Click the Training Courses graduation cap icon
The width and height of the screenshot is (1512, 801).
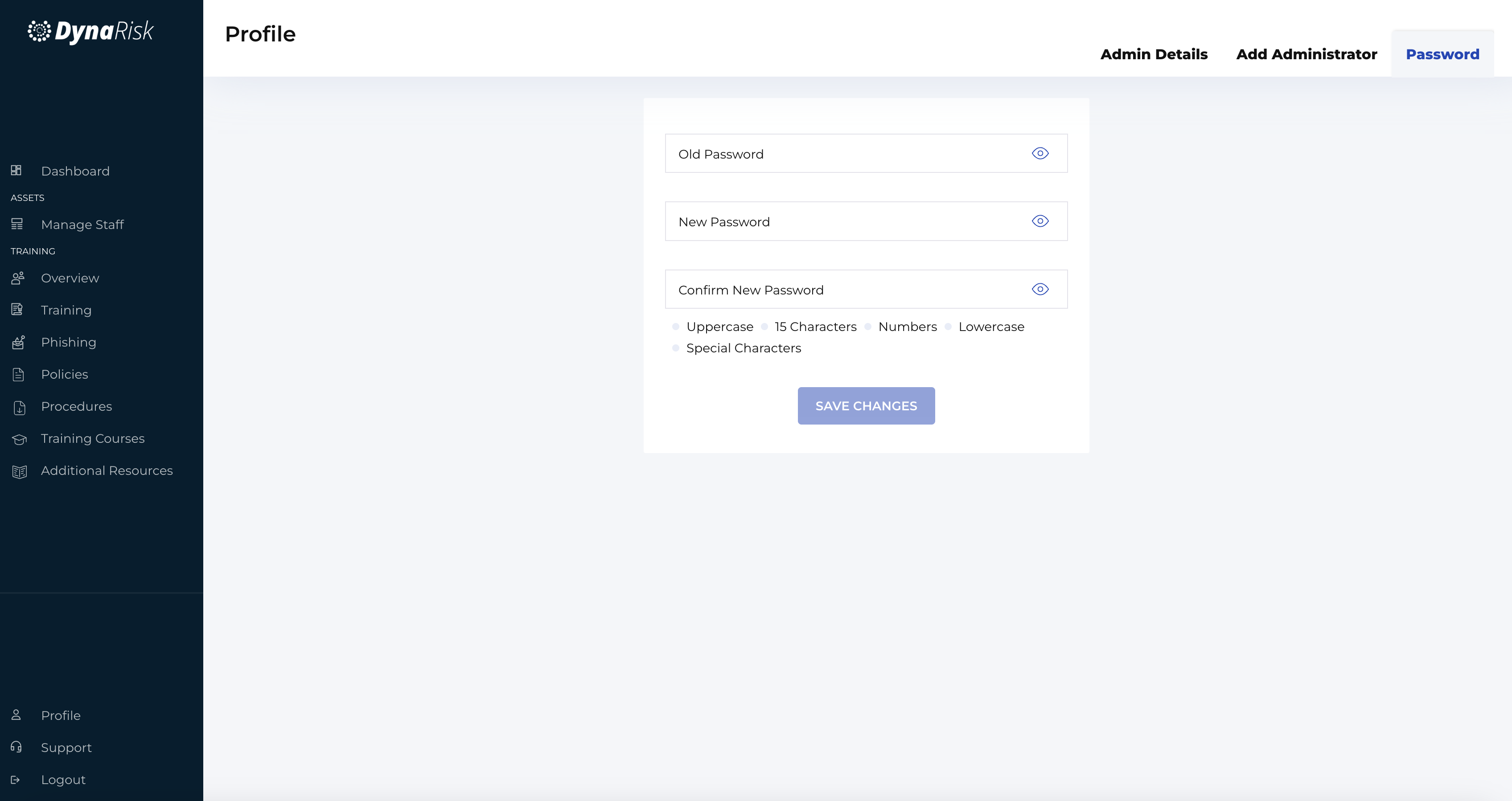(x=19, y=439)
